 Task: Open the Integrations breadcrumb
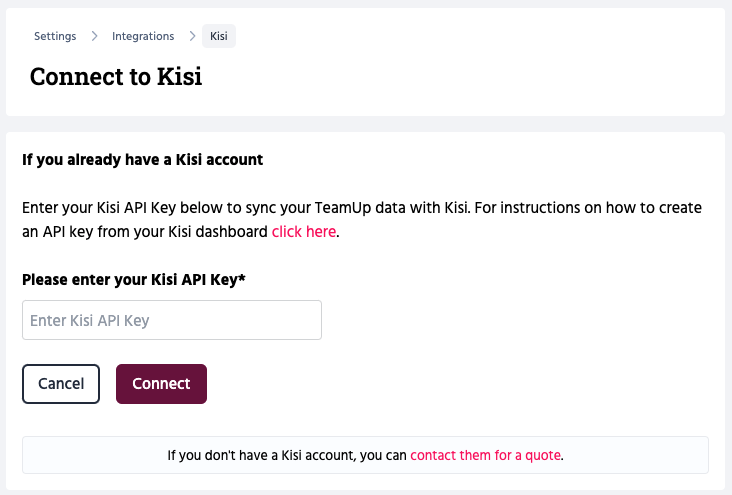[143, 36]
